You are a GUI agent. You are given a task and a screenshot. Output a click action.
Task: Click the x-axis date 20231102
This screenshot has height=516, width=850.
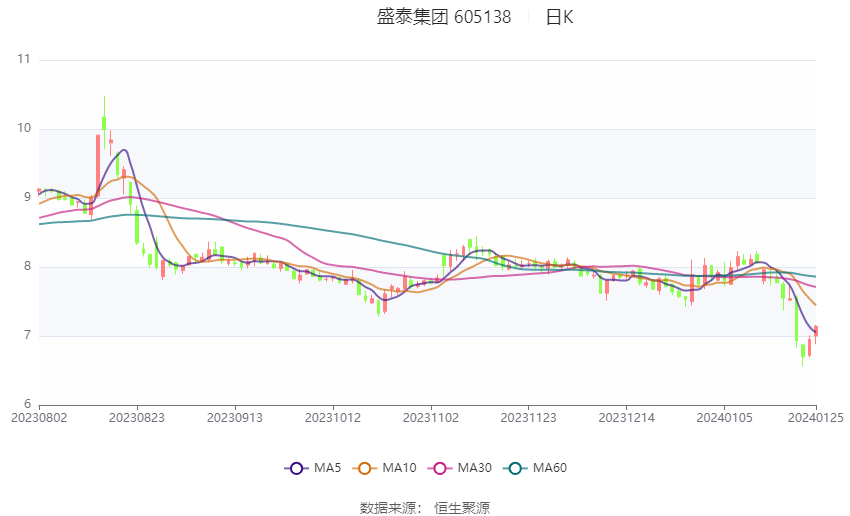click(431, 418)
